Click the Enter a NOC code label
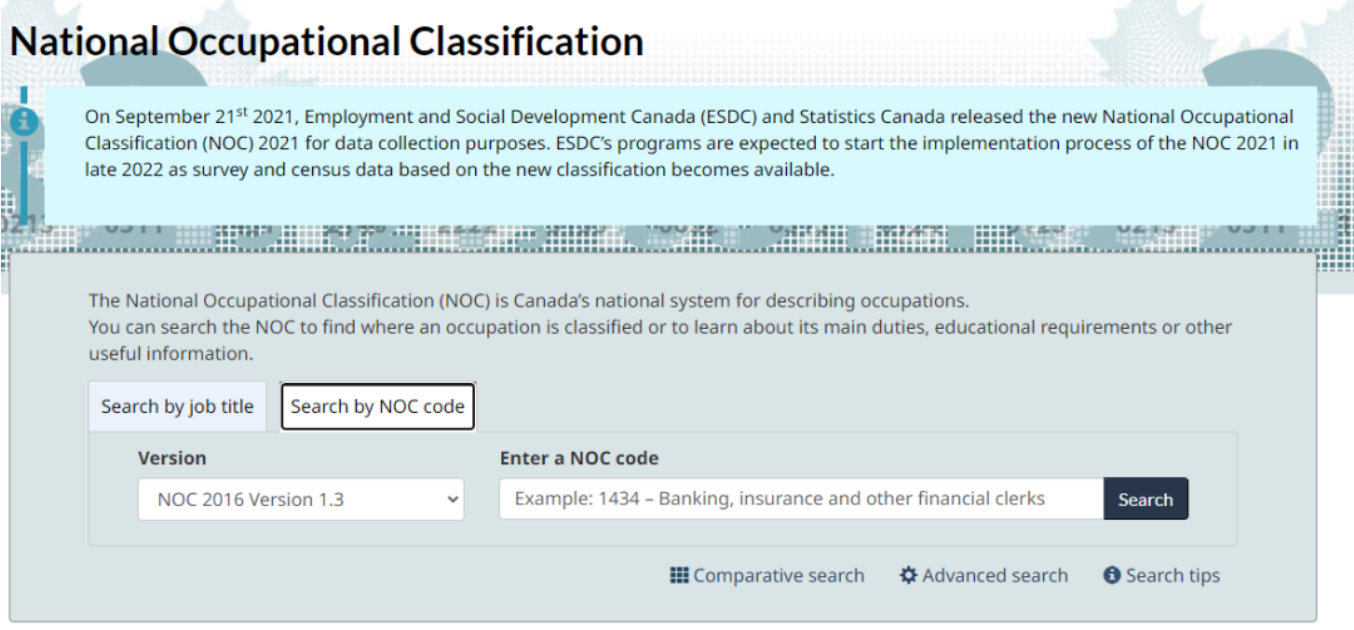The image size is (1354, 630). pos(579,458)
